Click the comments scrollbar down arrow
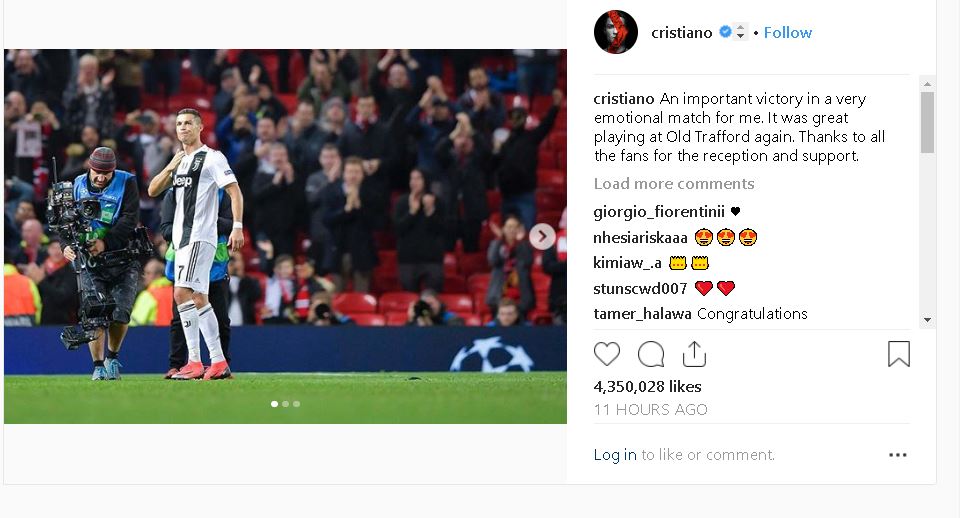 tap(928, 320)
